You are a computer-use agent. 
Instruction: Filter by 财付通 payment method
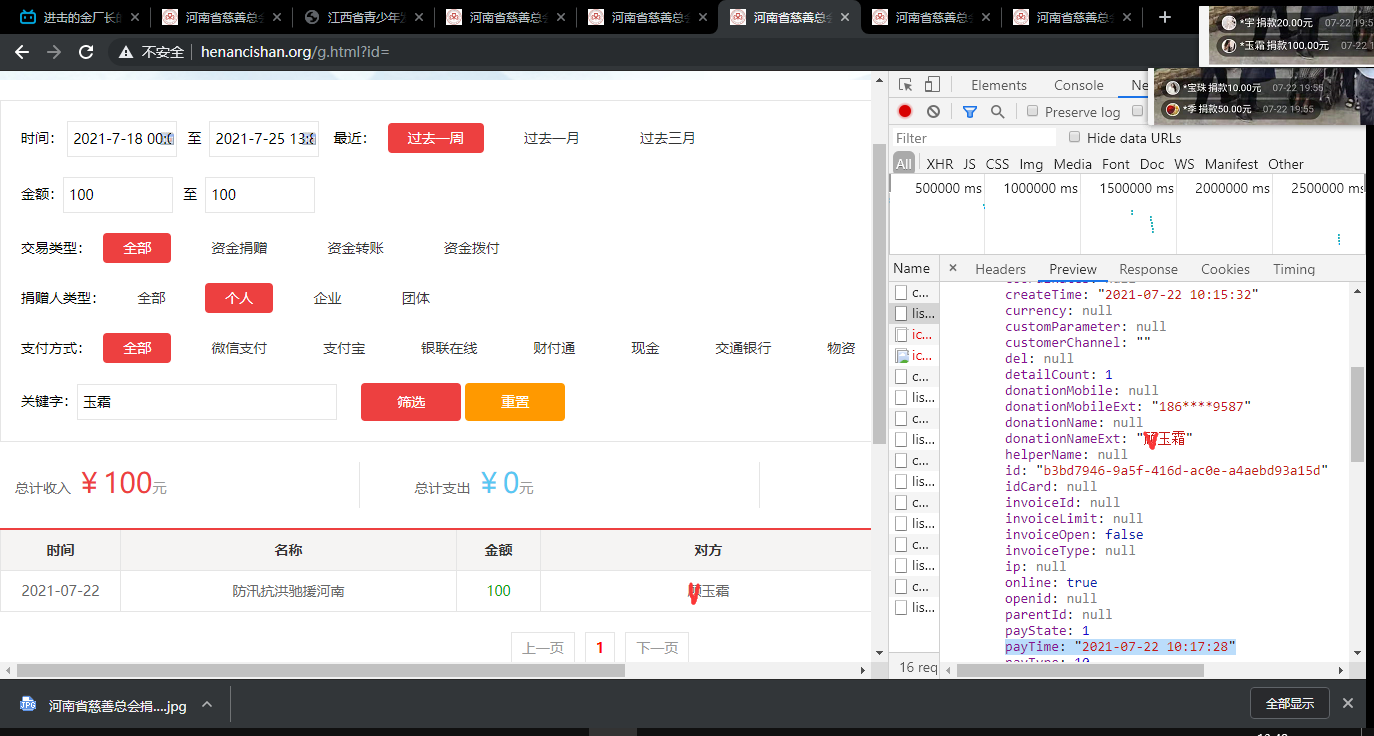coord(554,348)
